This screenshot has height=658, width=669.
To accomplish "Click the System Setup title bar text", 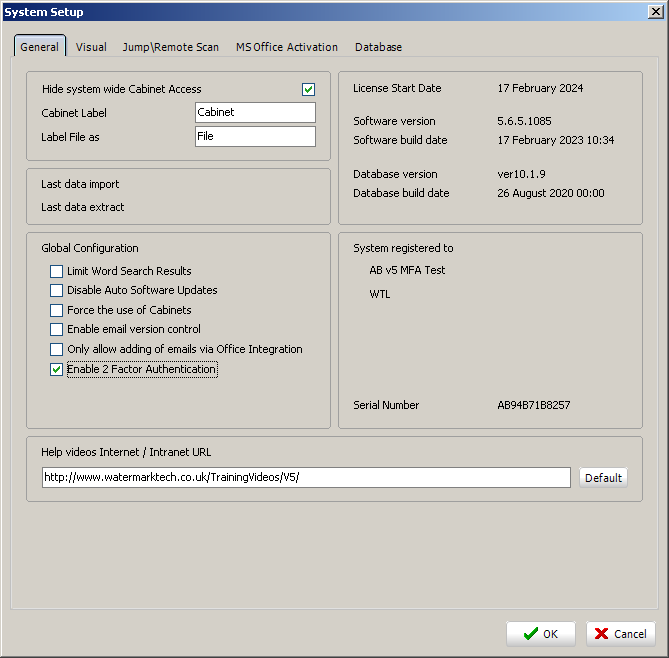I will coord(44,12).
